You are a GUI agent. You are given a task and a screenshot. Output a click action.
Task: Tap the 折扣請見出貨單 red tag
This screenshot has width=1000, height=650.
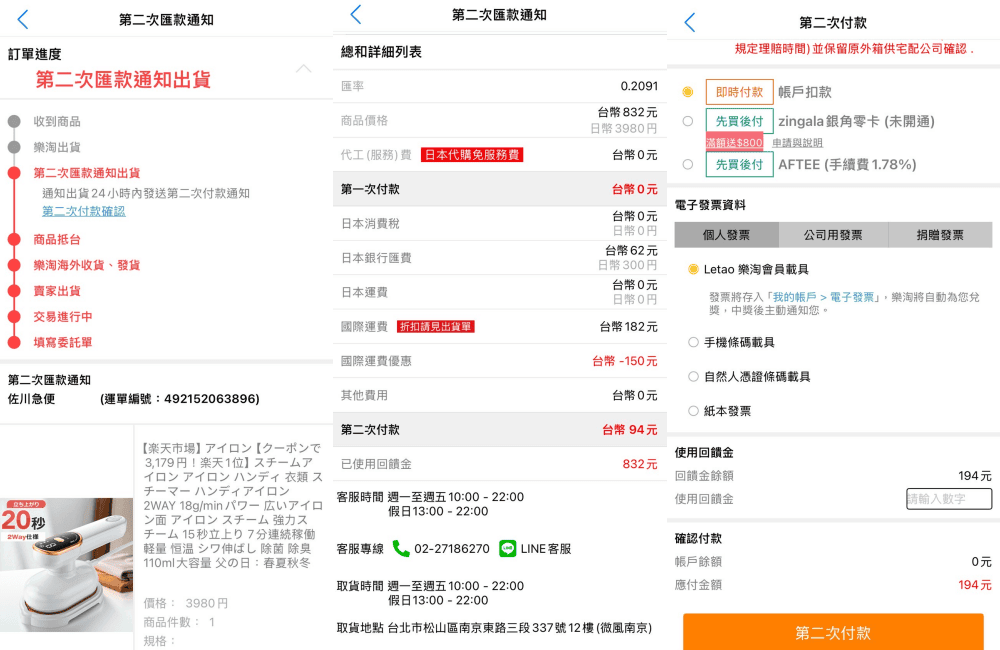coord(436,326)
